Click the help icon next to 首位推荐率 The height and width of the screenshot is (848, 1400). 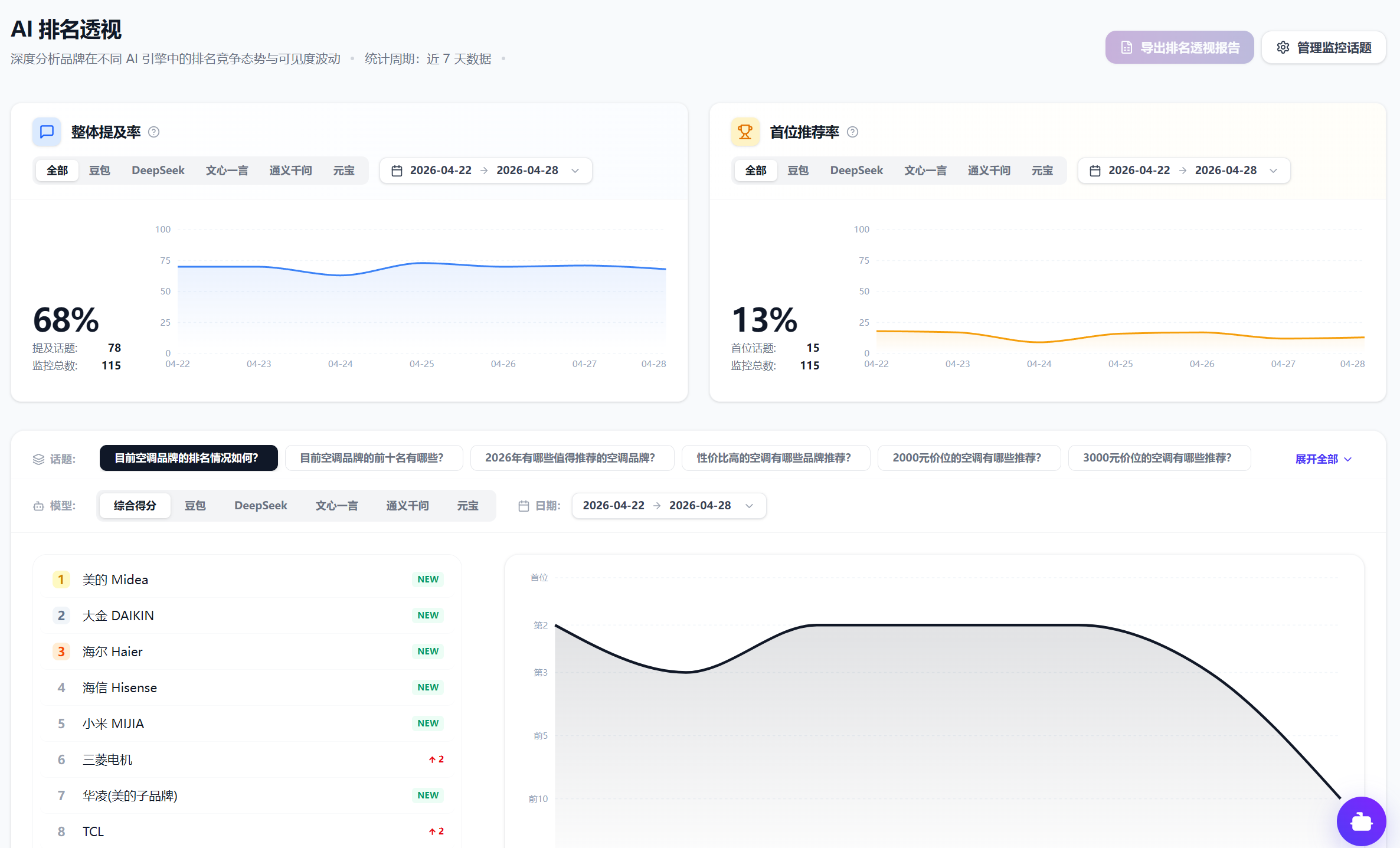pyautogui.click(x=852, y=132)
